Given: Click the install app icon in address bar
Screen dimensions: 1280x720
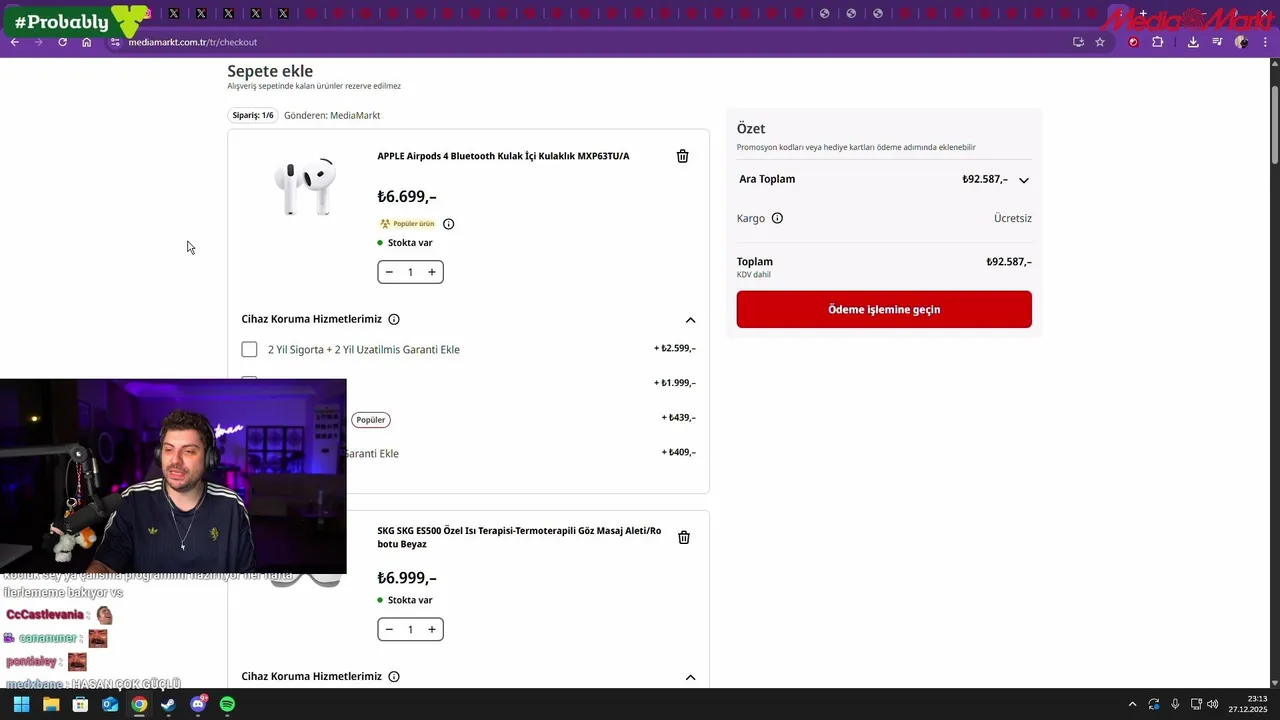Looking at the screenshot, I should (x=1078, y=42).
